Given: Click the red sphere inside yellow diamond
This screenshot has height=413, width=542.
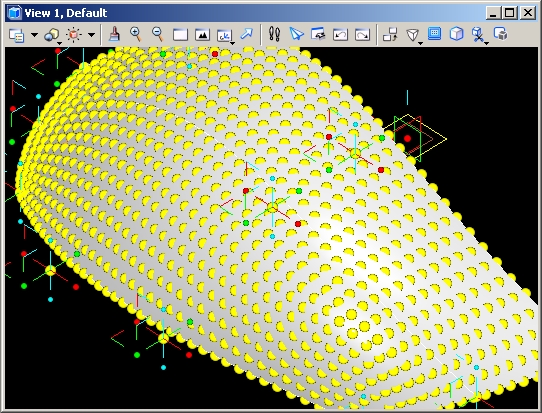Looking at the screenshot, I should [x=408, y=139].
